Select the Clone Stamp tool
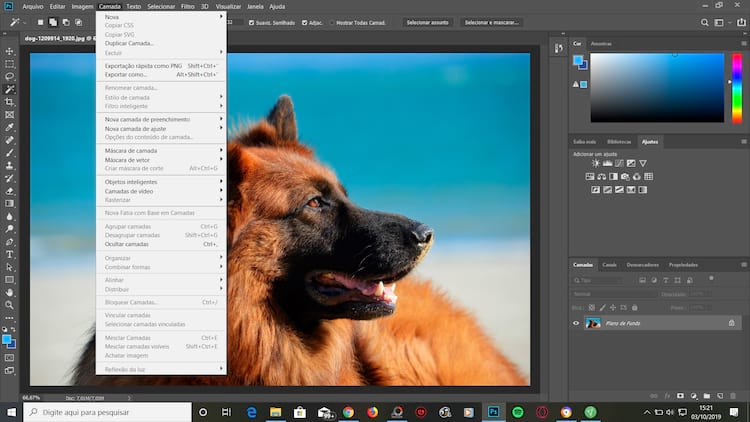This screenshot has width=750, height=422. coord(10,166)
